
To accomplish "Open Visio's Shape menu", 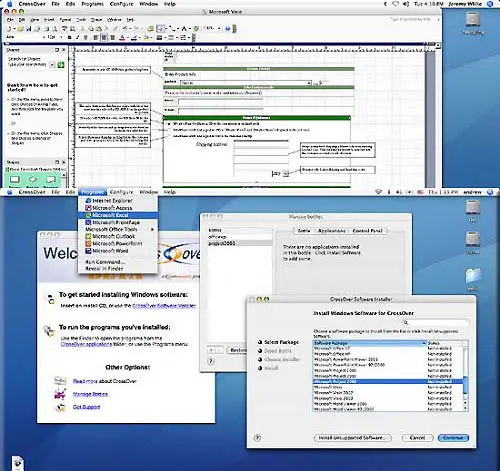I will [x=97, y=20].
